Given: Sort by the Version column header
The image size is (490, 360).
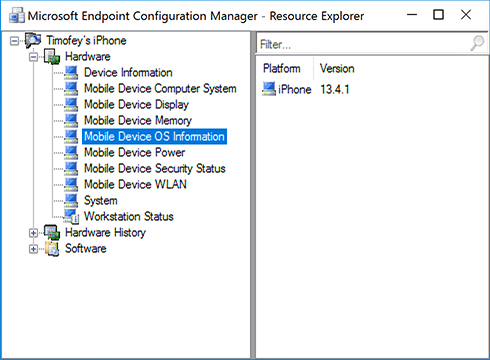Looking at the screenshot, I should pyautogui.click(x=337, y=68).
